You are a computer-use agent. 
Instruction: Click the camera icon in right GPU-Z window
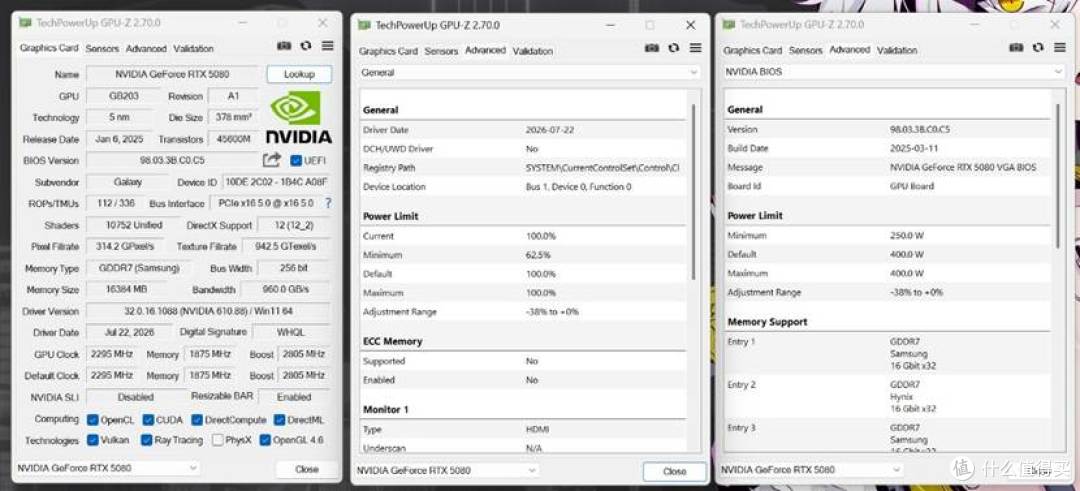click(1016, 48)
